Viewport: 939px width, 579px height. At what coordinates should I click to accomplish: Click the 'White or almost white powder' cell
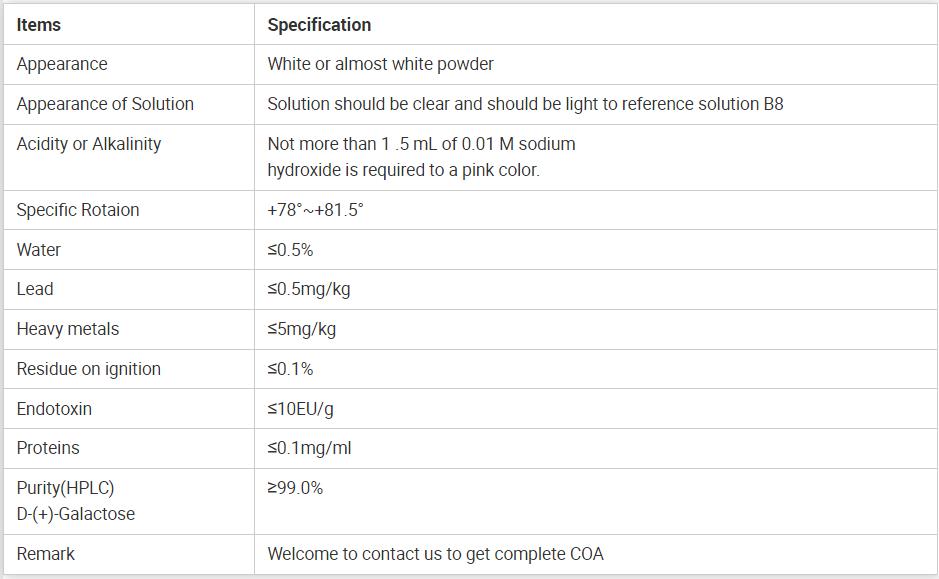(380, 64)
